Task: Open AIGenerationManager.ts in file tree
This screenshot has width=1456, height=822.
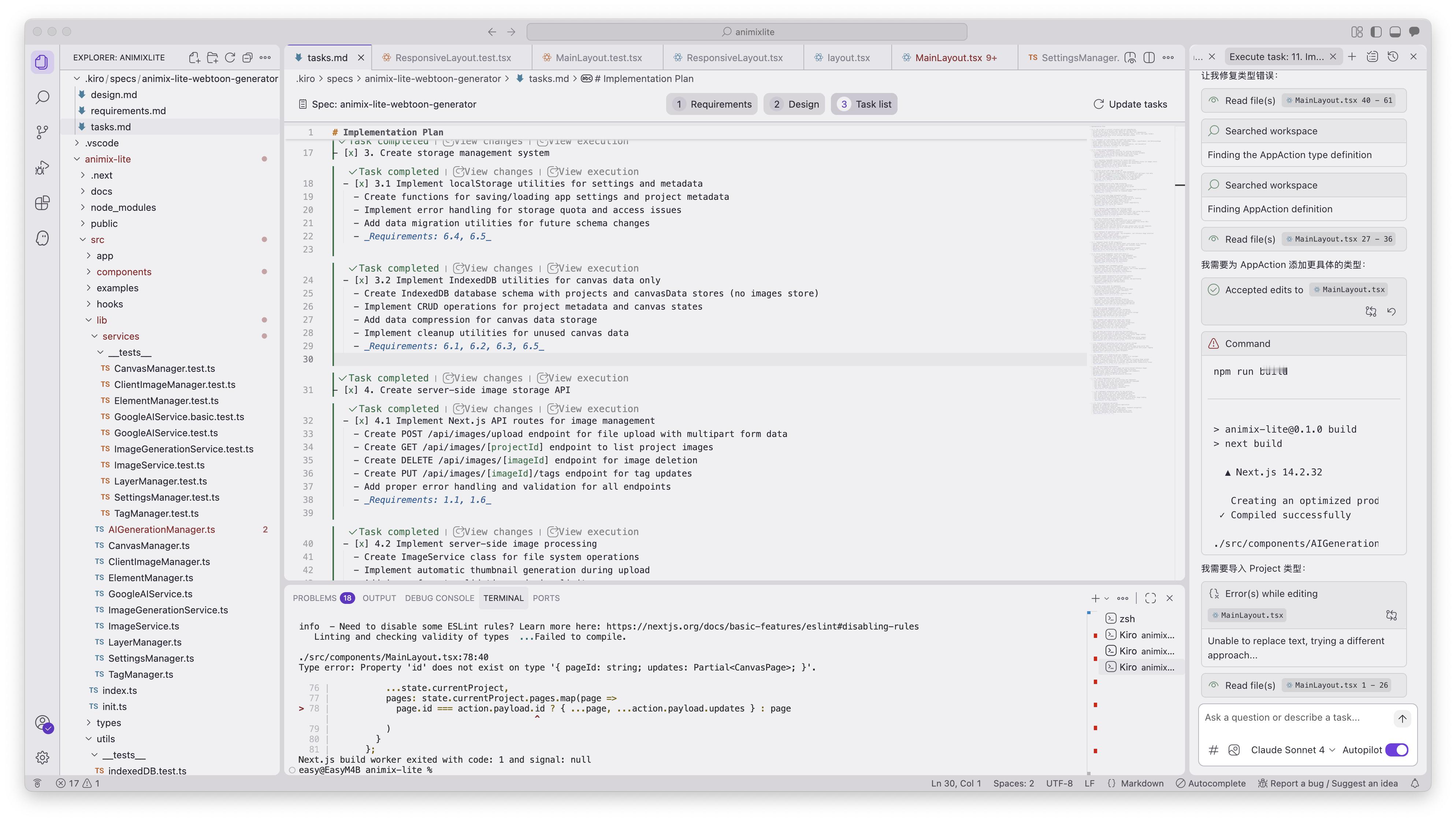Action: point(161,530)
